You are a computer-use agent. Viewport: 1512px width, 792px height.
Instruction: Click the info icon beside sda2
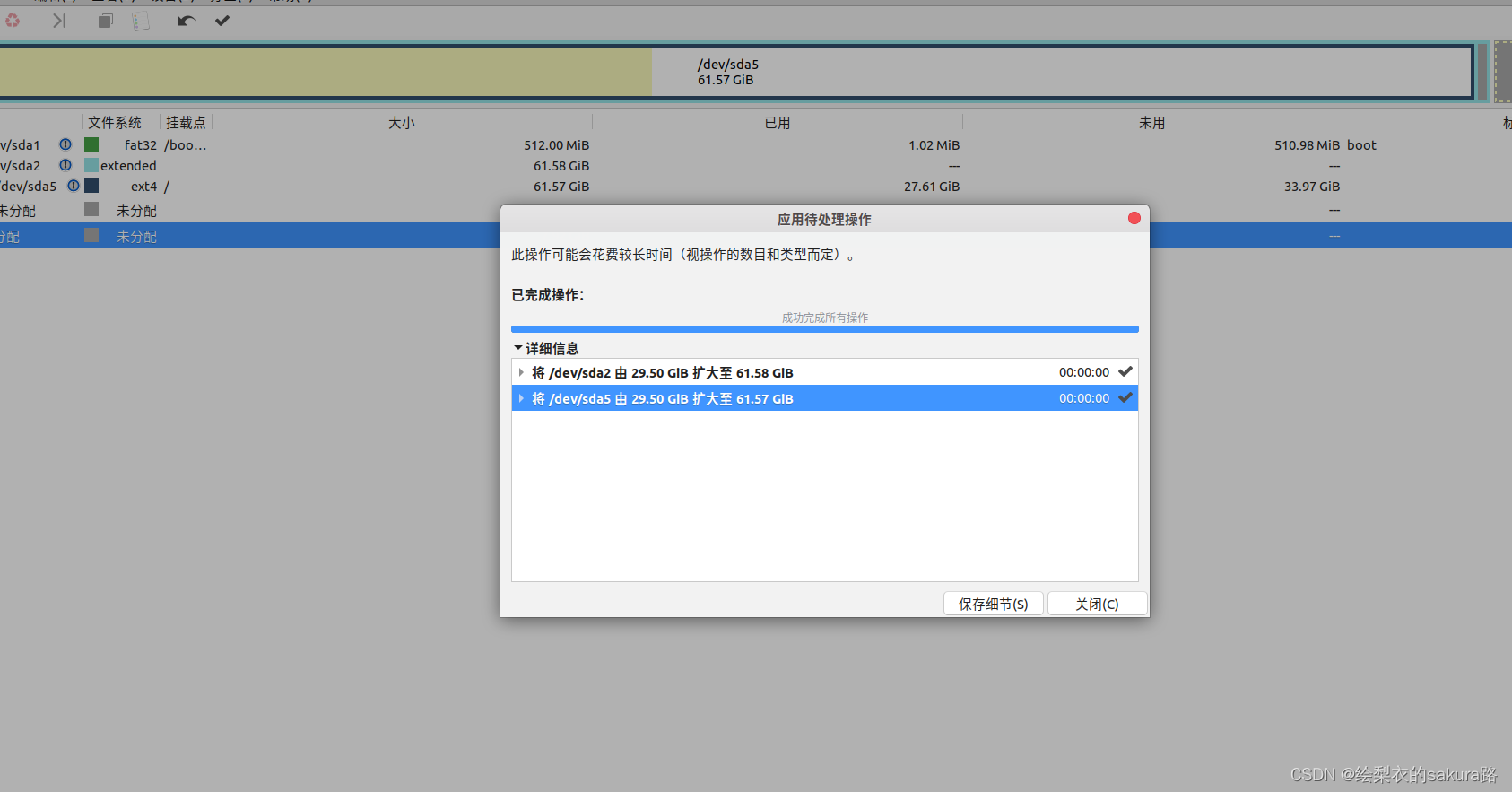65,165
